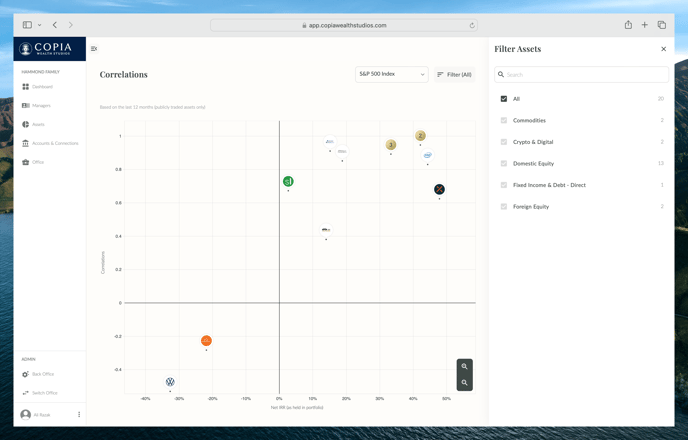This screenshot has width=688, height=440.
Task: Expand the Safari sidebar chevron menu
Action: [x=39, y=25]
